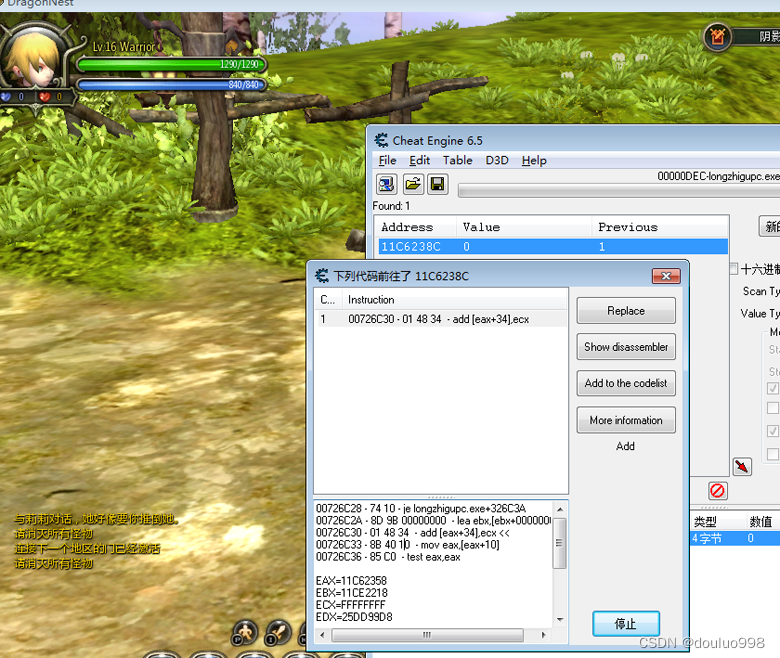Click the More information button
Screen dimensions: 780x658
click(x=626, y=420)
